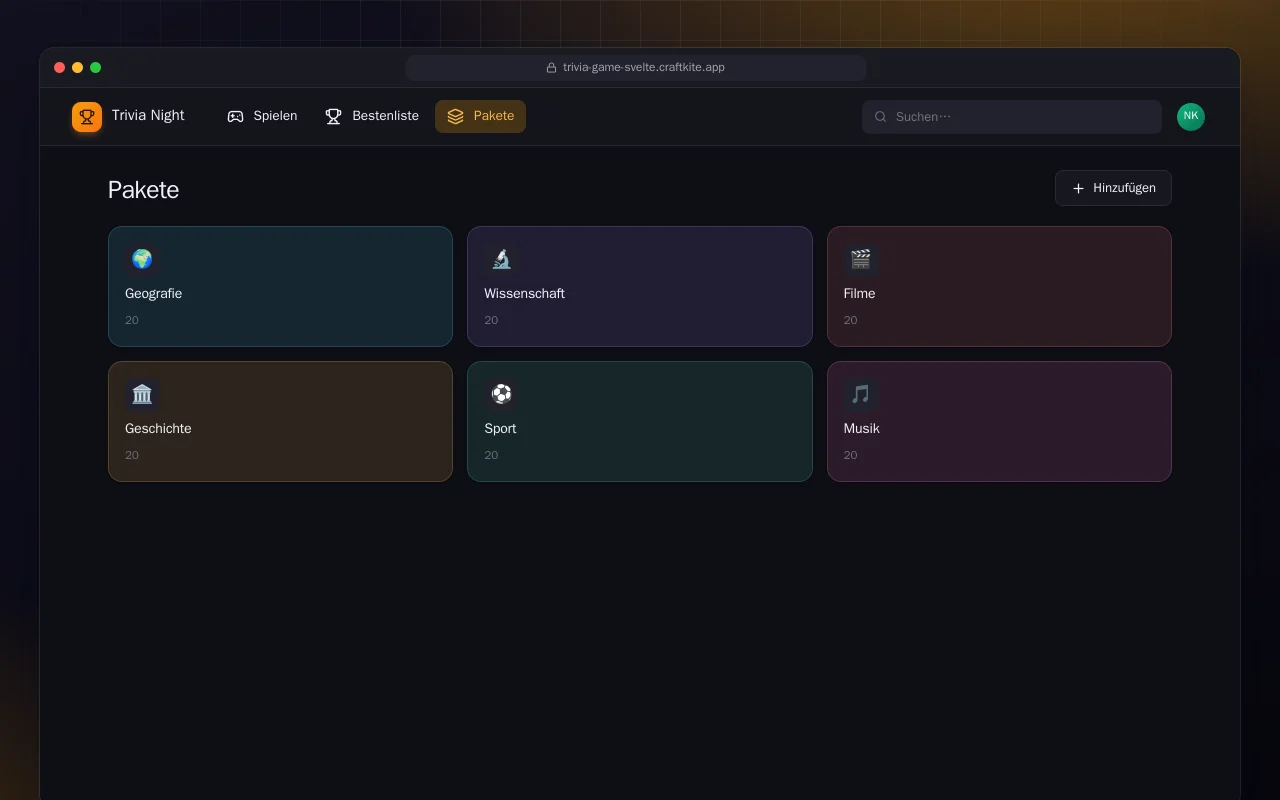1280x800 pixels.
Task: Click the Trivia Night app name
Action: pyautogui.click(x=148, y=115)
